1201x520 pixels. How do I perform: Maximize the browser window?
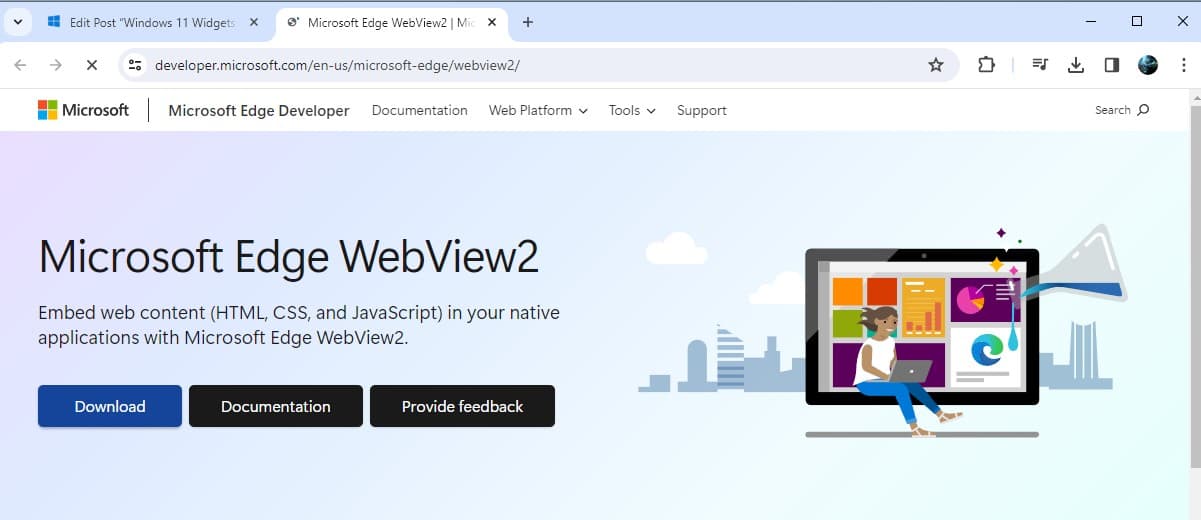[x=1137, y=21]
